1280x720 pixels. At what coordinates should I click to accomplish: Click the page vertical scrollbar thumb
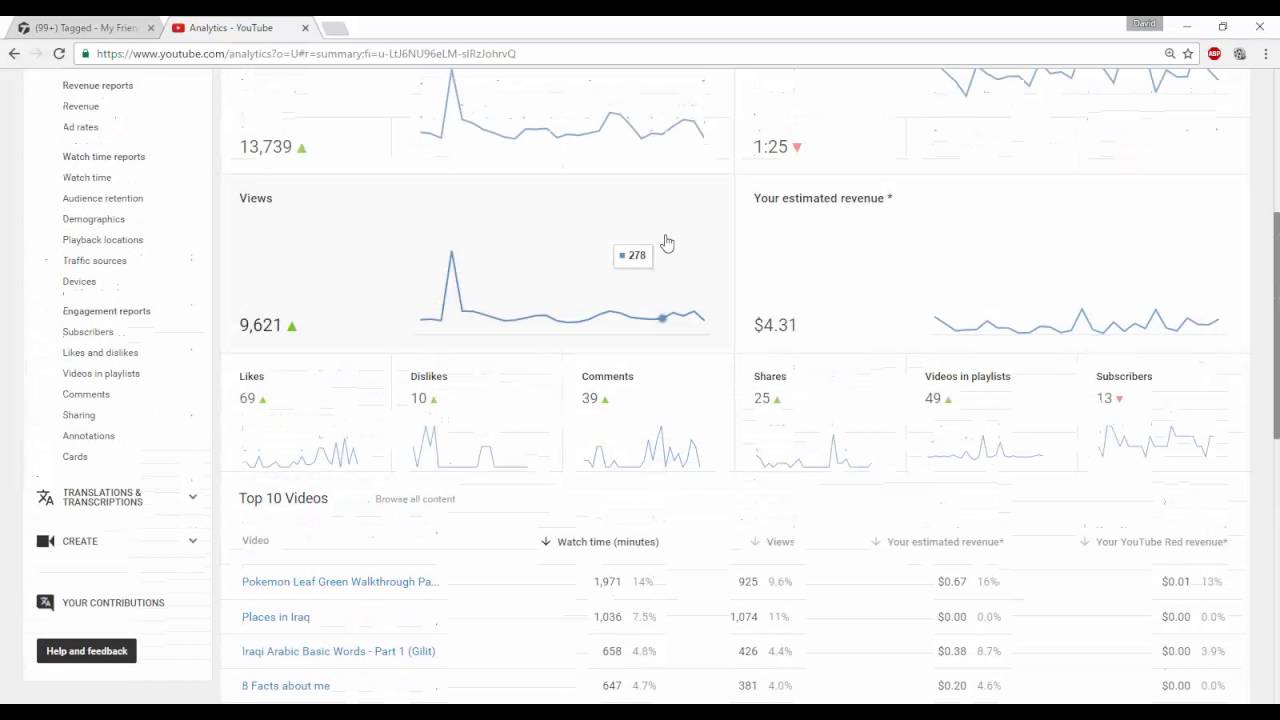click(x=1274, y=325)
